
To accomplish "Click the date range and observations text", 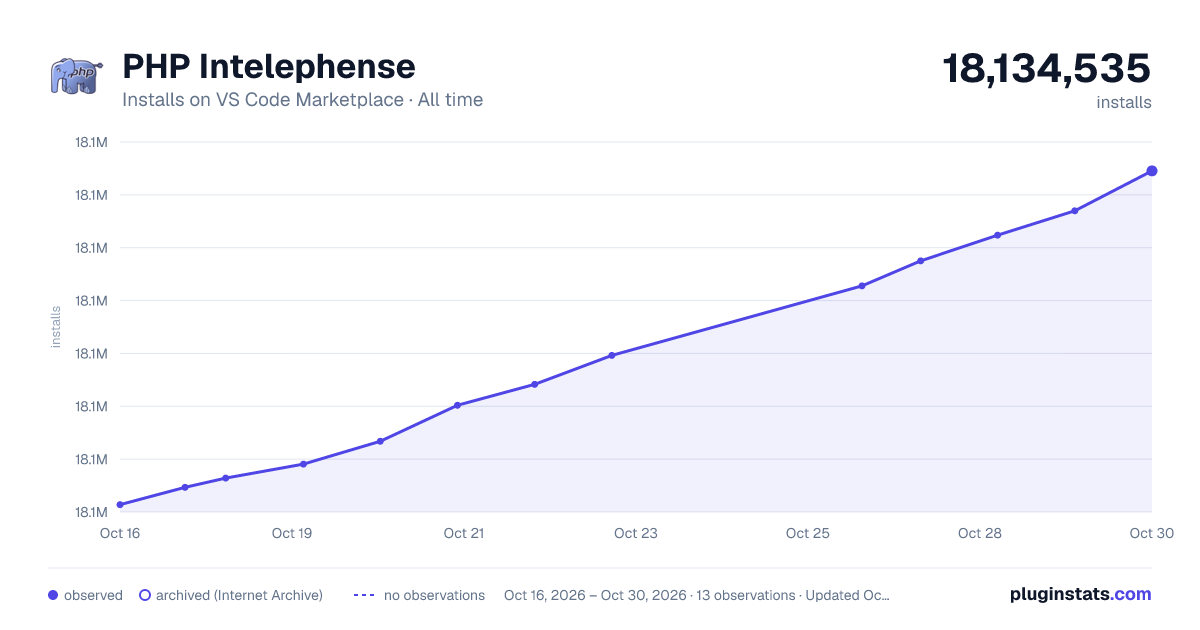I will 697,595.
